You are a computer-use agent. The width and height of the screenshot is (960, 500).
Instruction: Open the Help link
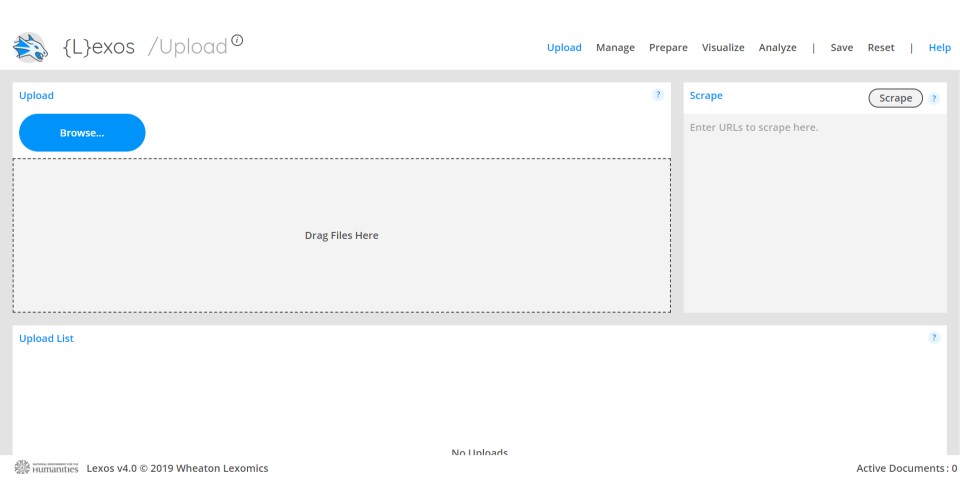(x=940, y=48)
